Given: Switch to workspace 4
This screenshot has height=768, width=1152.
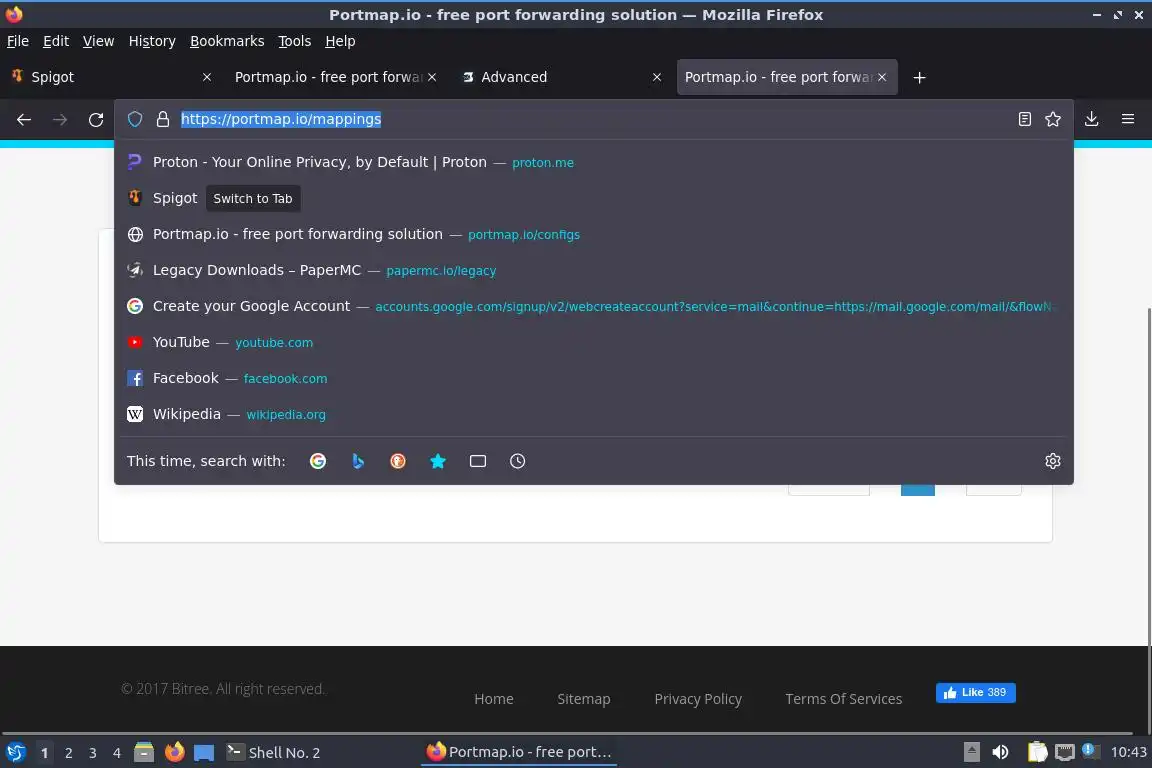Looking at the screenshot, I should tap(117, 753).
